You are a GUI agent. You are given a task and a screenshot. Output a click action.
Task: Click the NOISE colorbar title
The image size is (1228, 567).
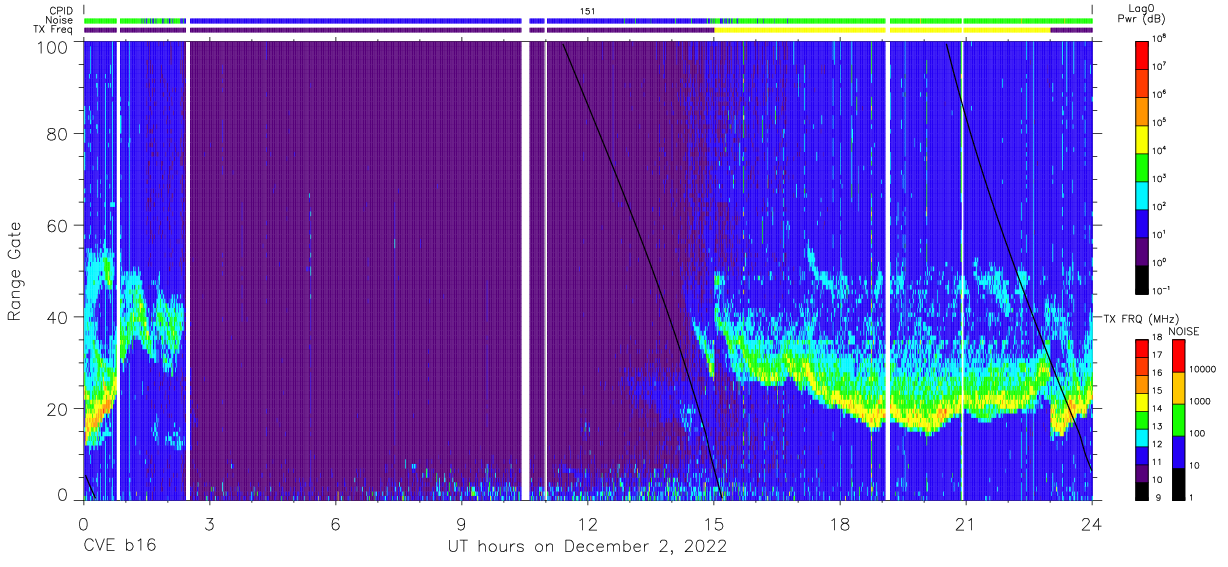[1184, 331]
